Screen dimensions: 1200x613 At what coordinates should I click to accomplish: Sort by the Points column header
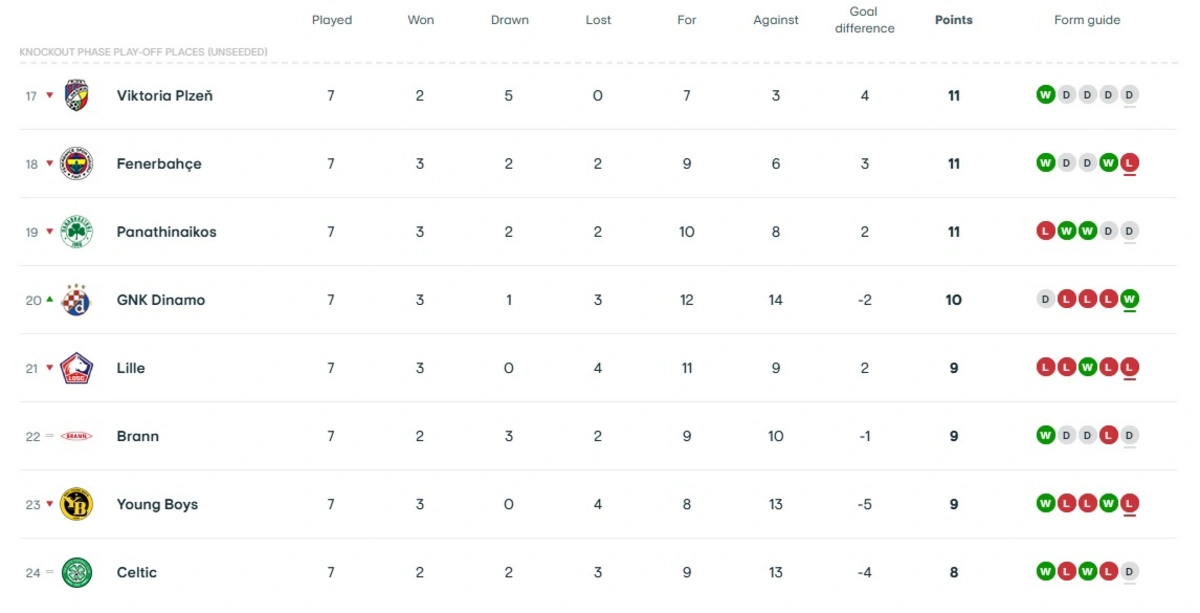coord(953,20)
